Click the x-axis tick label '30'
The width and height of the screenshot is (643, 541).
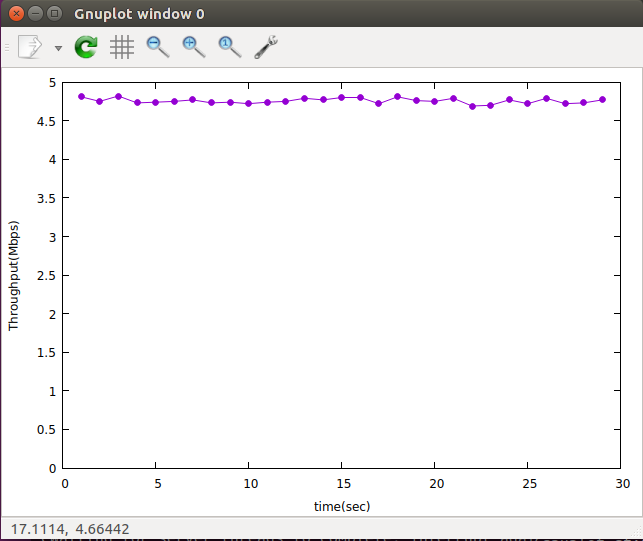(622, 484)
